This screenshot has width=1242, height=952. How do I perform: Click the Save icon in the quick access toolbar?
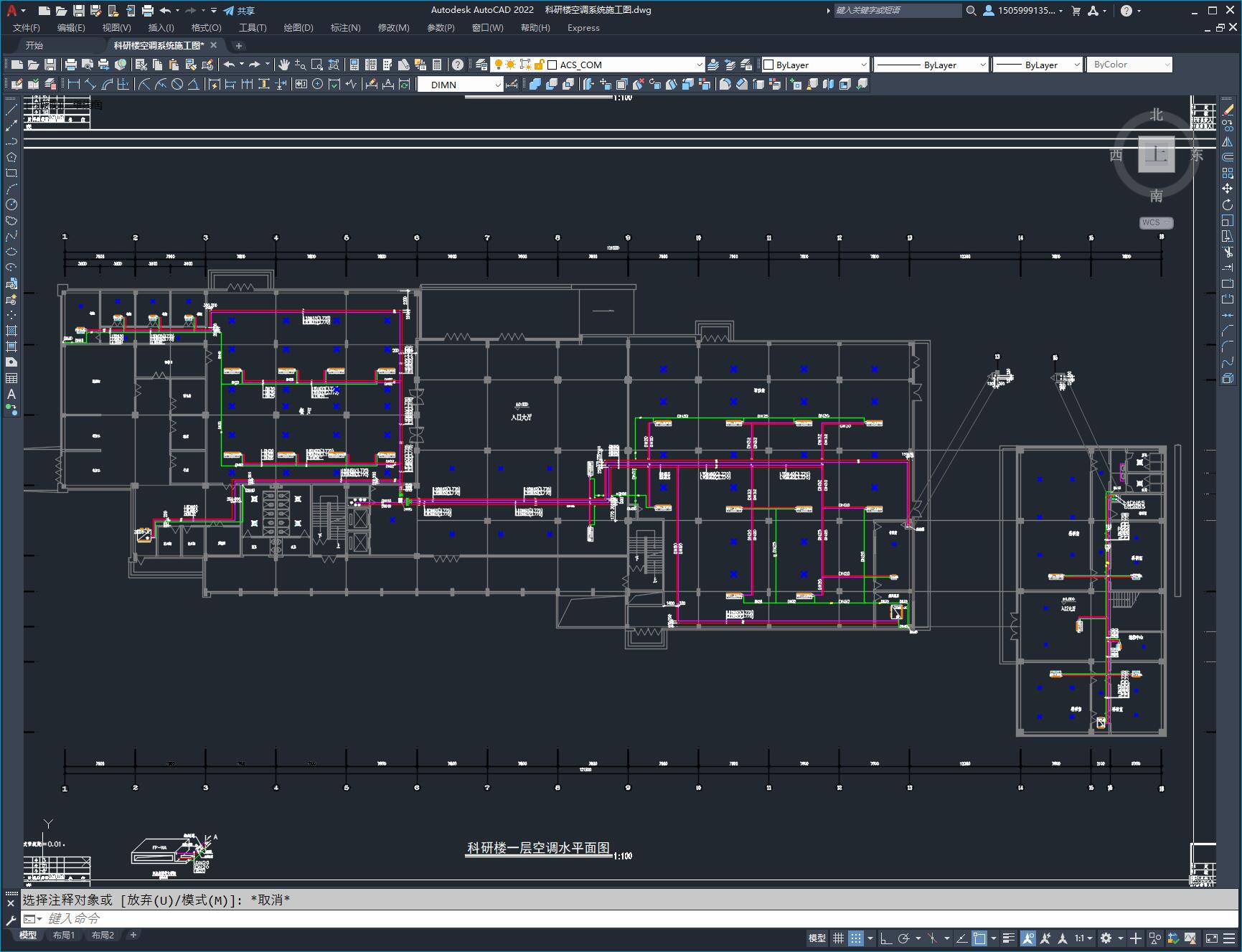pyautogui.click(x=79, y=11)
